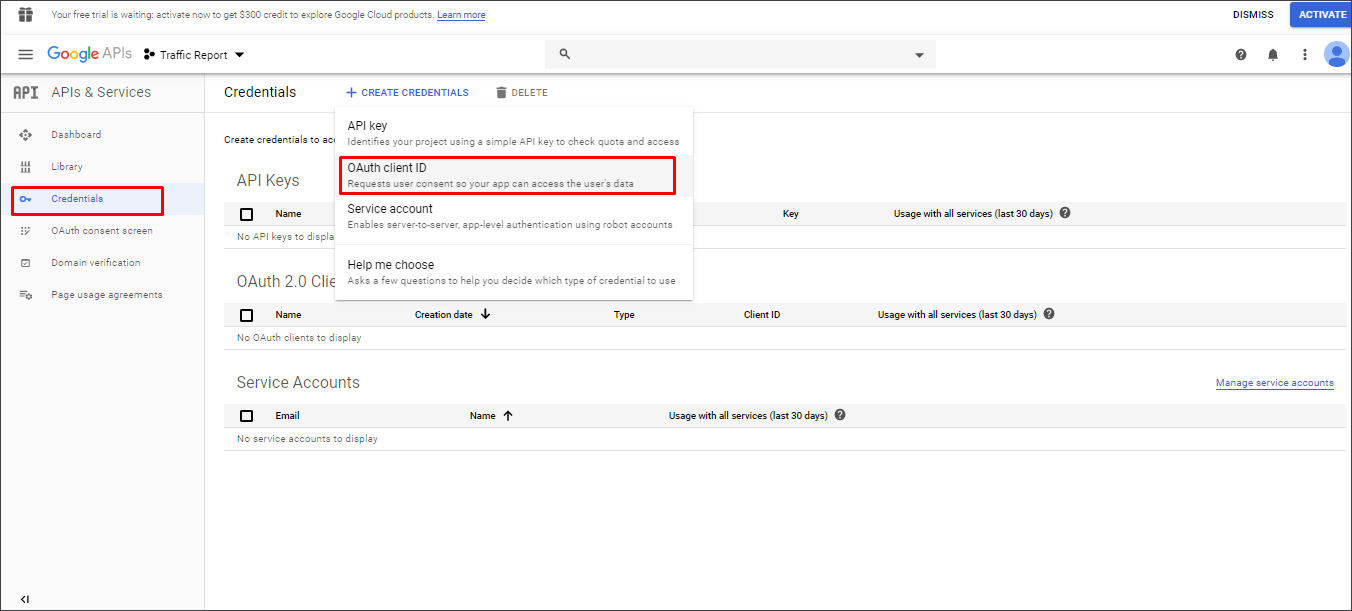This screenshot has height=611, width=1352.
Task: Select Service account option
Action: (x=513, y=216)
